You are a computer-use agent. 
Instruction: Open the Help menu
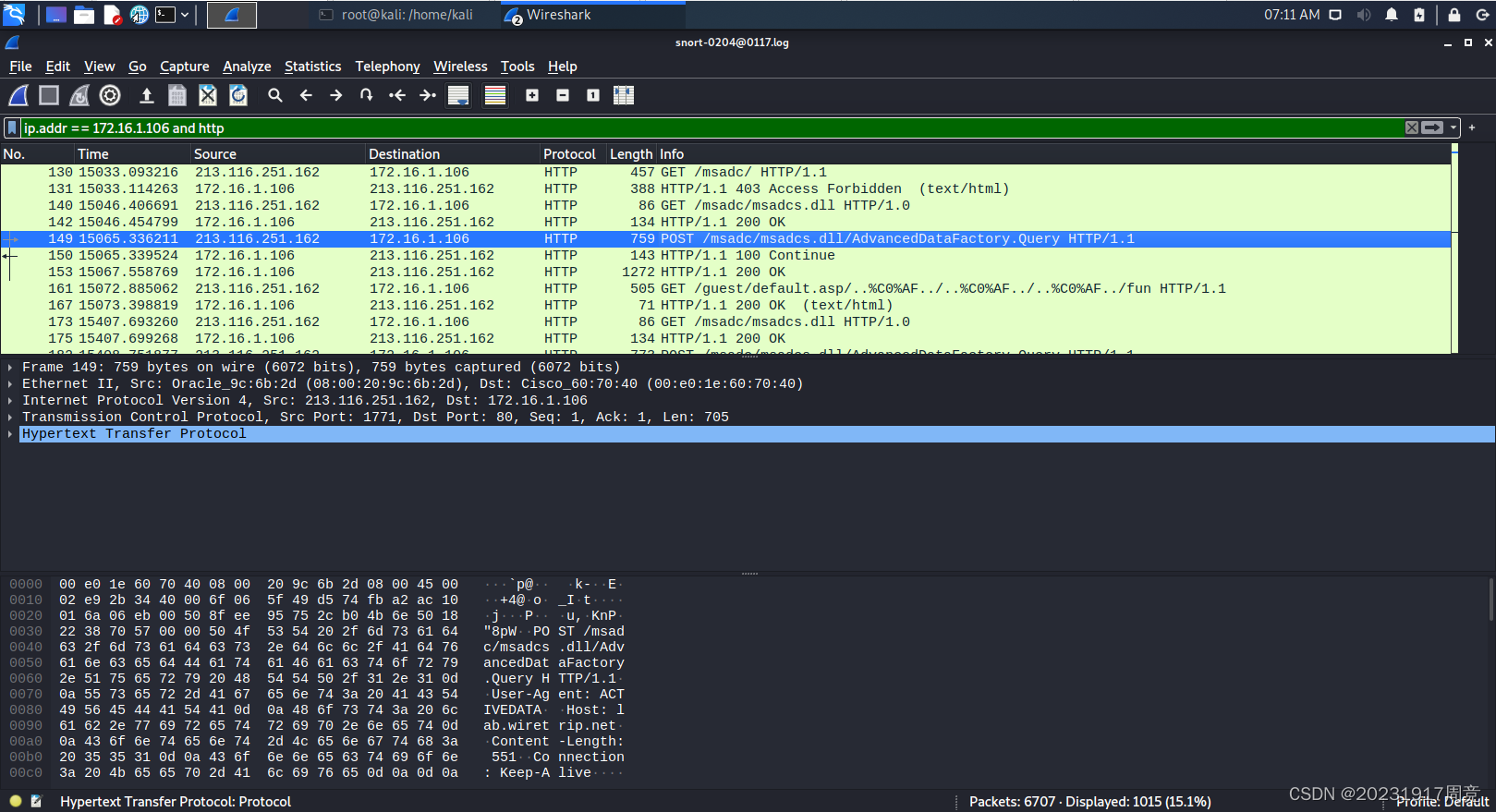[x=562, y=67]
